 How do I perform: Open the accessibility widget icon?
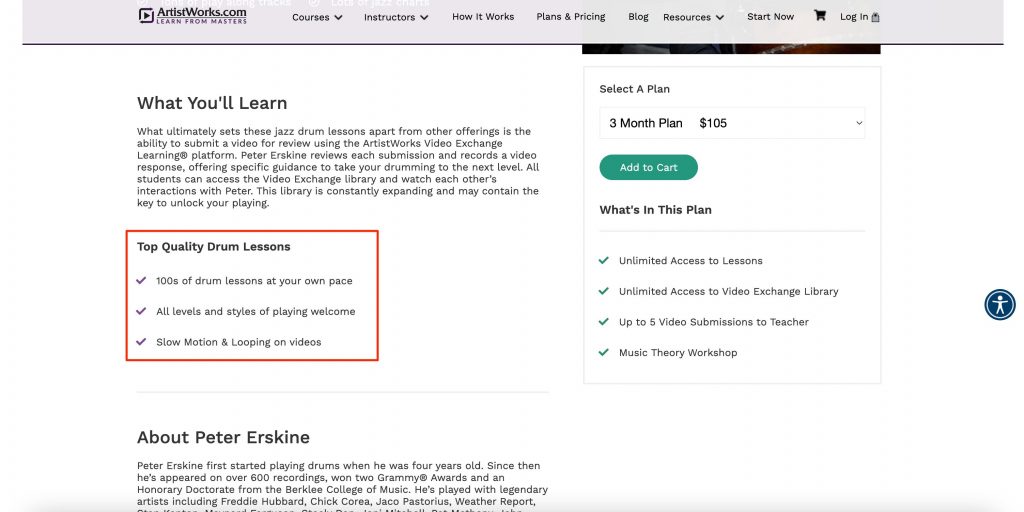(x=1000, y=304)
